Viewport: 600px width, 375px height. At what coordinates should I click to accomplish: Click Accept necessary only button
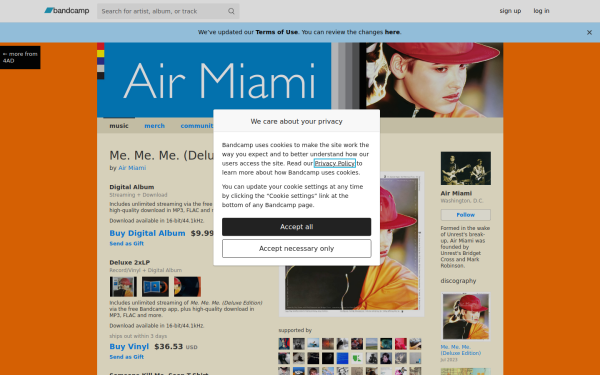click(x=297, y=249)
